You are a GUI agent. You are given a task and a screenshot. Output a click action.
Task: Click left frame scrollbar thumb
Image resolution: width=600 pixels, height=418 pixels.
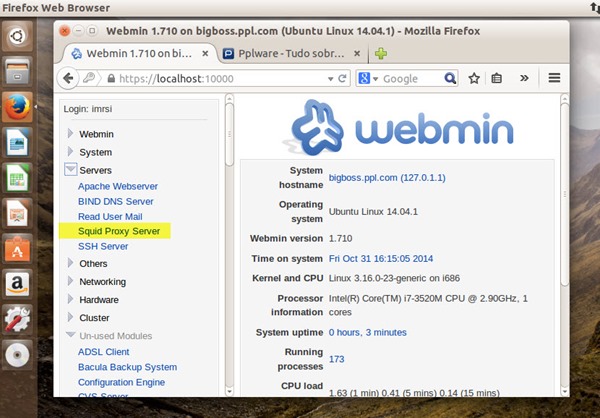pos(229,135)
